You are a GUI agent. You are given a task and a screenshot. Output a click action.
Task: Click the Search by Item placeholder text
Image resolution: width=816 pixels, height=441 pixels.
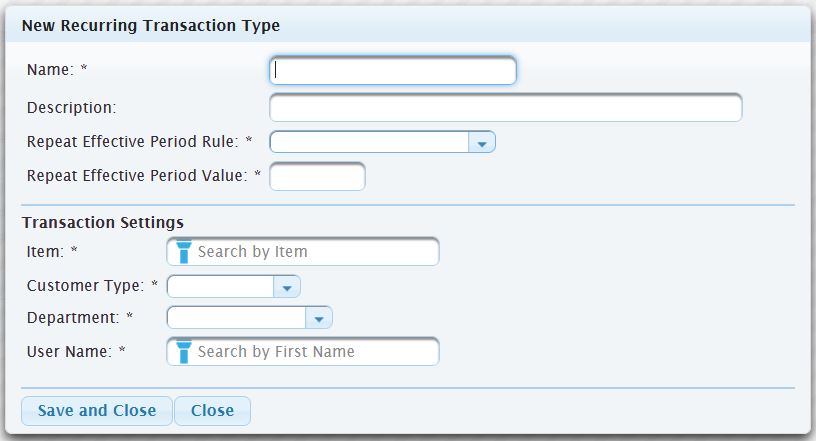[x=253, y=252]
